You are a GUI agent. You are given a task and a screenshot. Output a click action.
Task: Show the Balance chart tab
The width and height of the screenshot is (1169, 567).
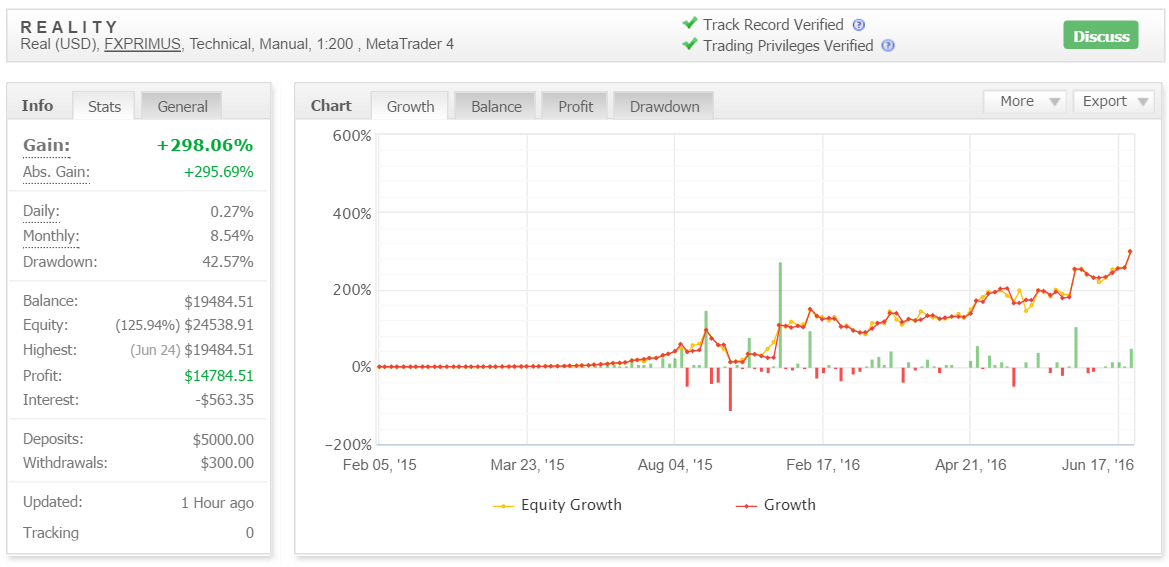click(496, 106)
